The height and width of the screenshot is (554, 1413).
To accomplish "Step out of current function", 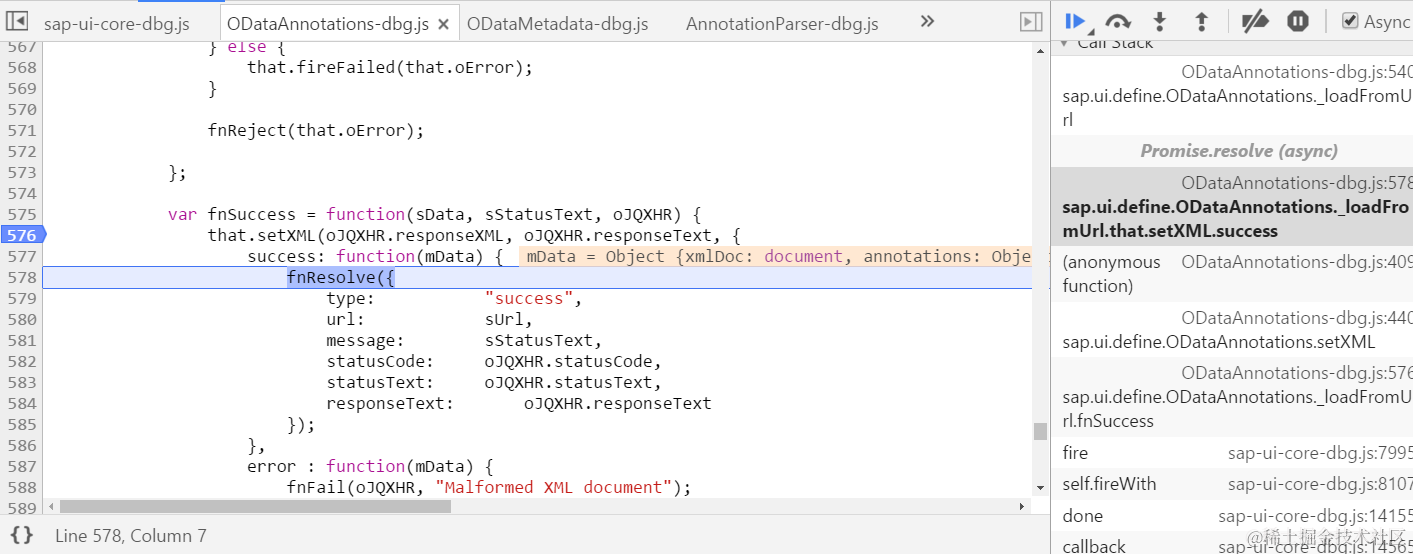I will (x=1202, y=21).
